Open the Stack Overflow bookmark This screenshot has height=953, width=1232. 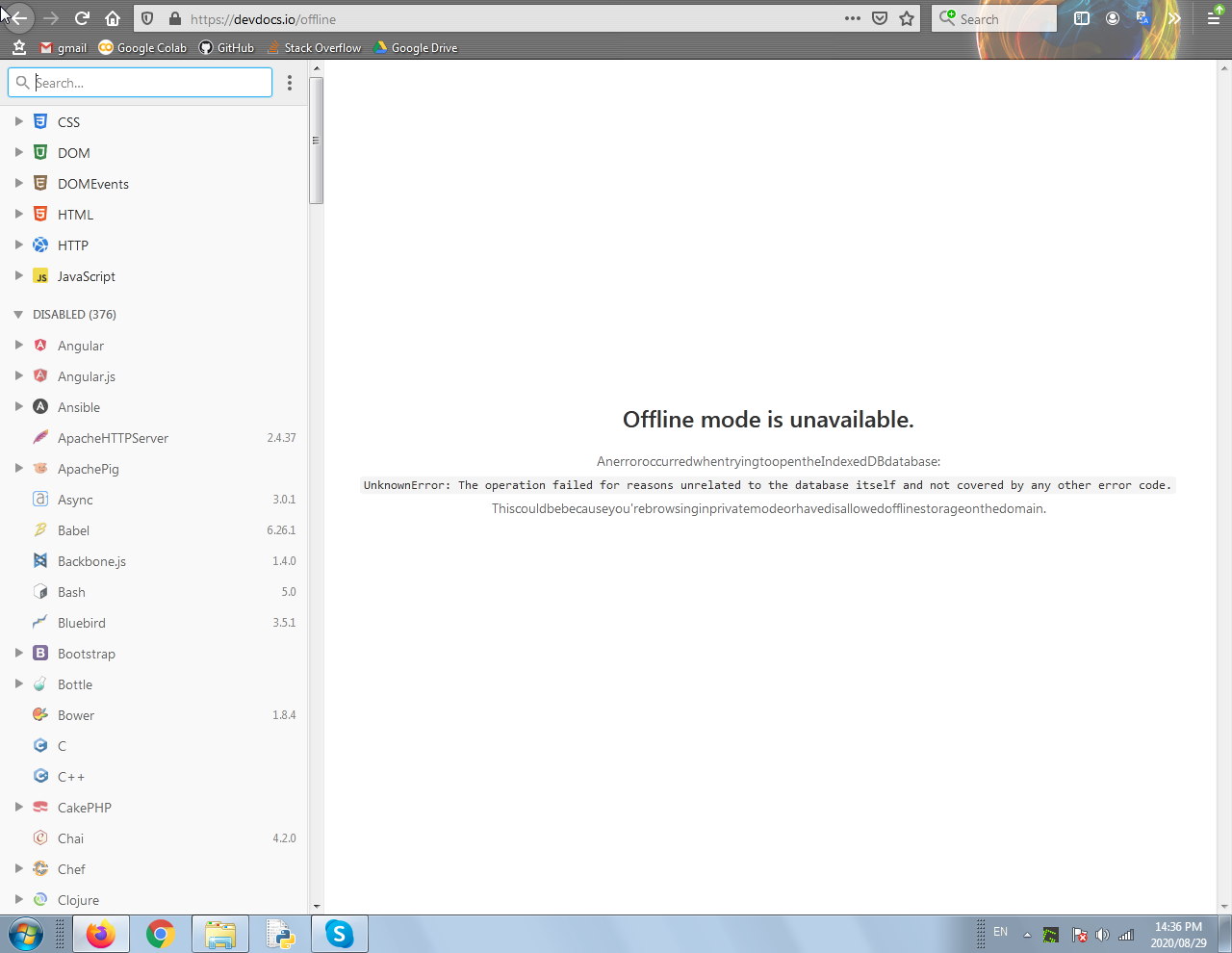pos(315,47)
